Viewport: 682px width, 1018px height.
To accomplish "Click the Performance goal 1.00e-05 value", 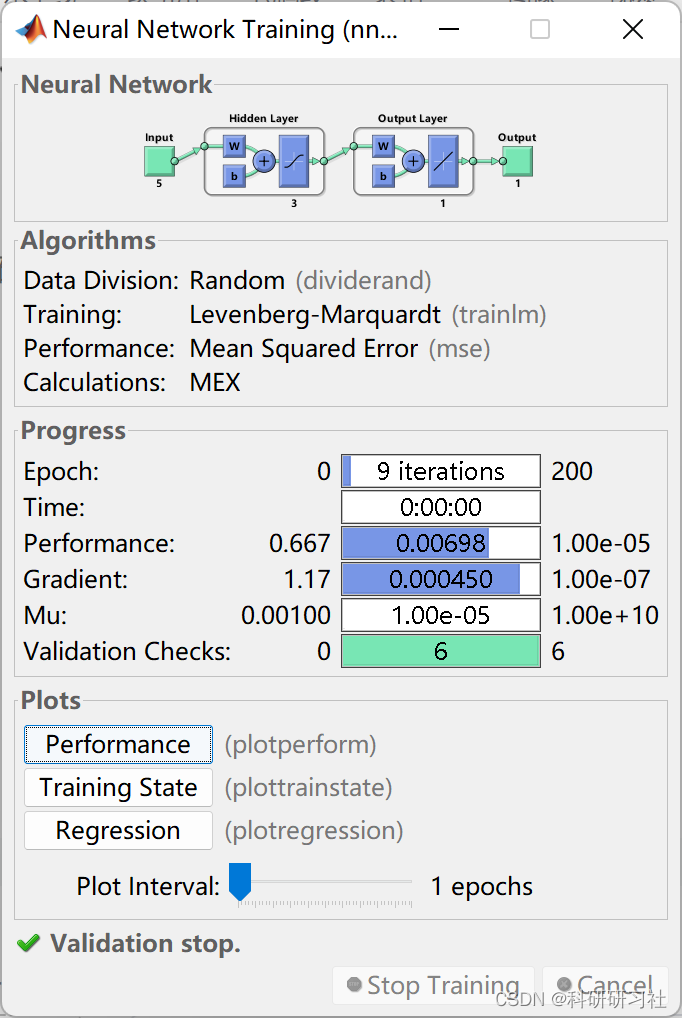I will click(601, 543).
